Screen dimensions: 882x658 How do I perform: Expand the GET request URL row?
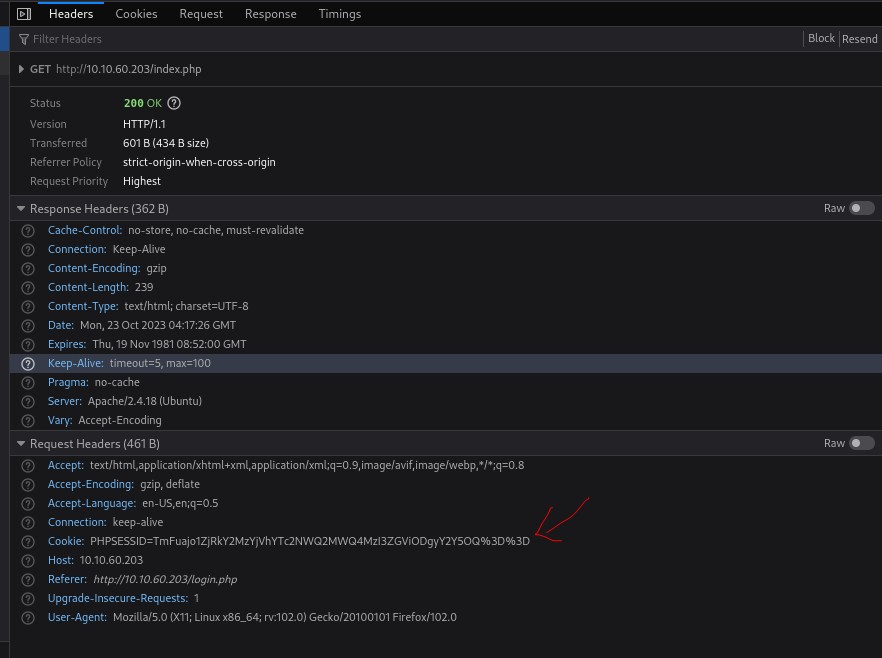coord(22,69)
